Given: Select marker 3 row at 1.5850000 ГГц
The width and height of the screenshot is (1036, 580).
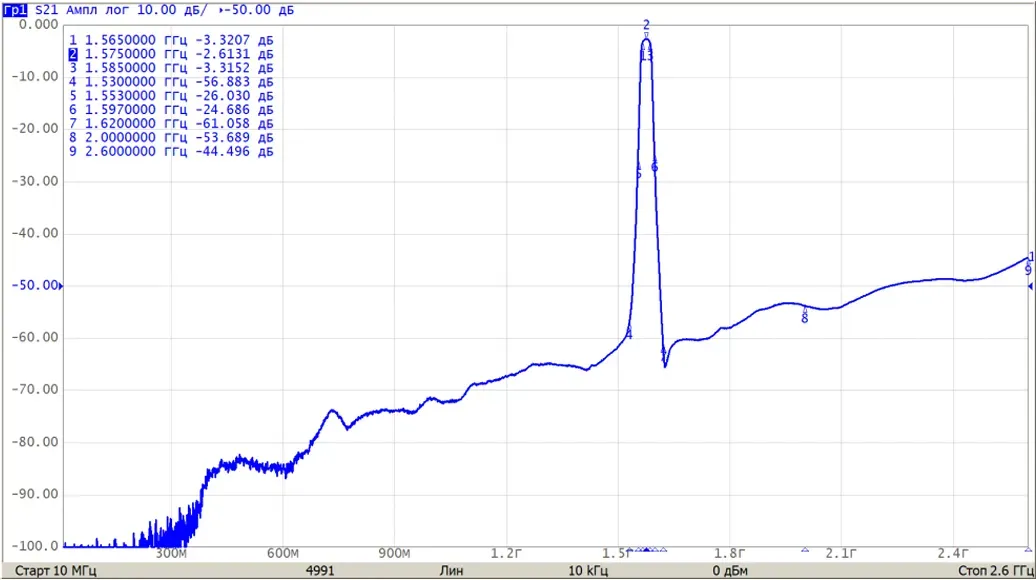Looking at the screenshot, I should click(x=171, y=68).
